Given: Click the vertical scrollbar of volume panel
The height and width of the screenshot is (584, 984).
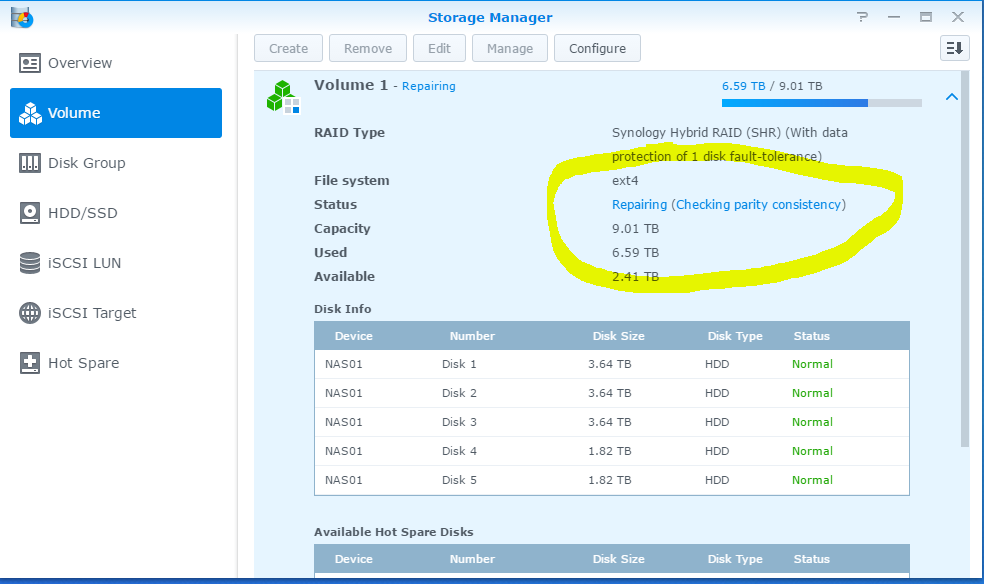Looking at the screenshot, I should [964, 260].
